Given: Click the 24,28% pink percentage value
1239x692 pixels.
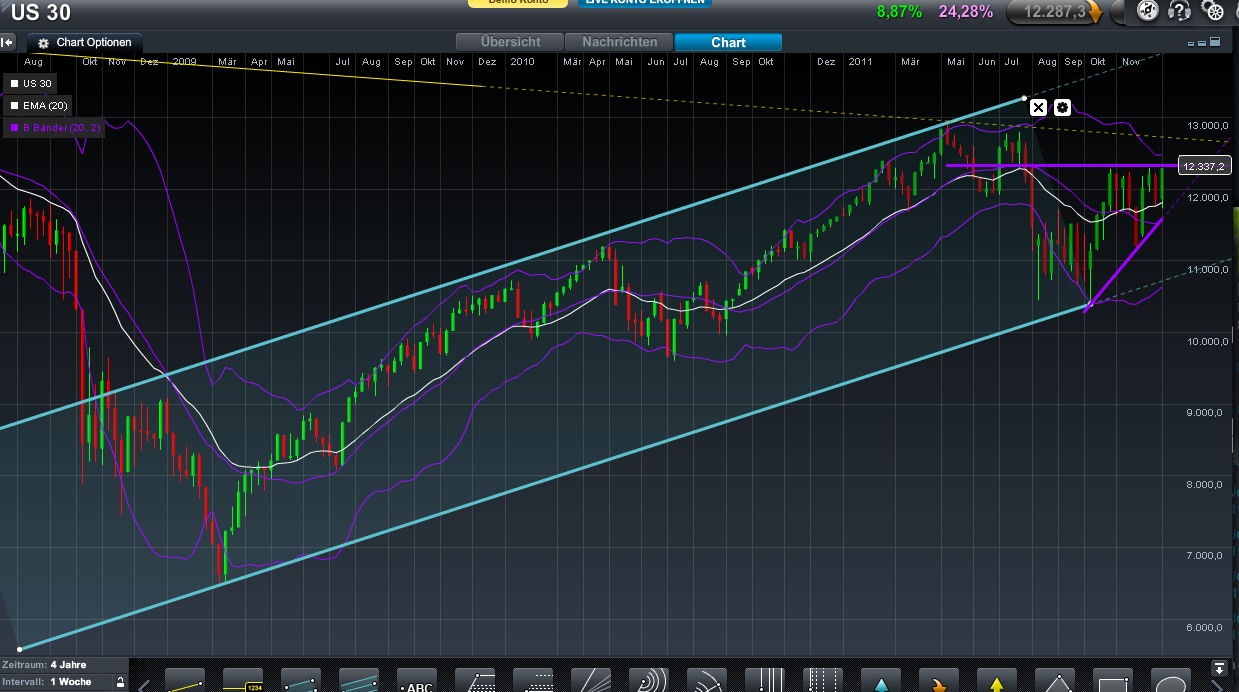Looking at the screenshot, I should tap(966, 12).
